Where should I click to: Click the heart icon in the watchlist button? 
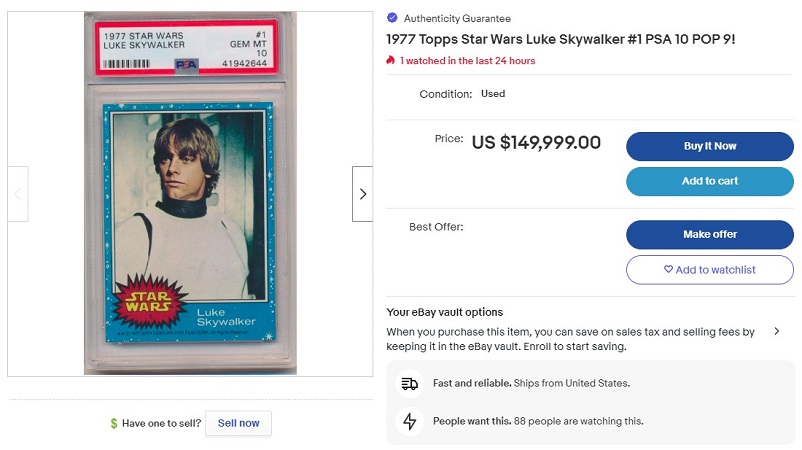[669, 270]
